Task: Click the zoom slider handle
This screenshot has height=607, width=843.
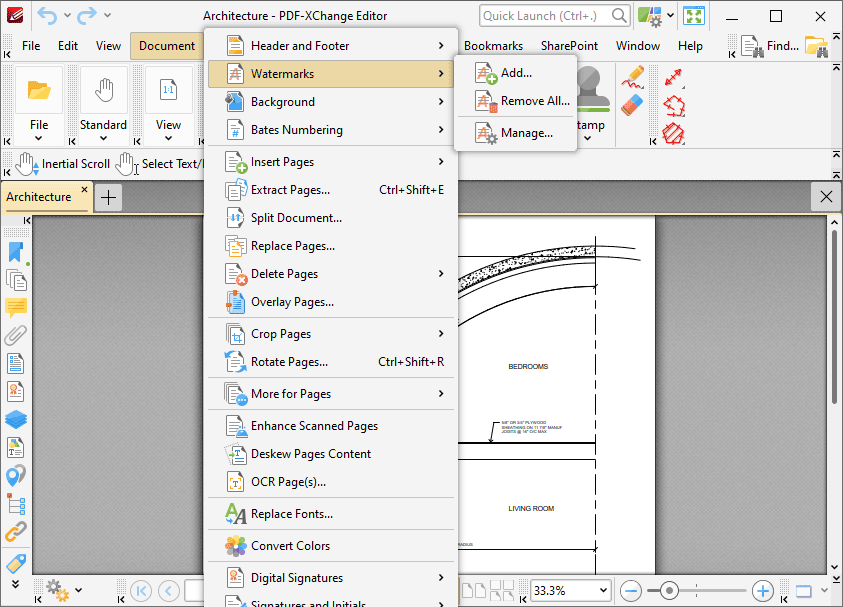Action: 669,591
